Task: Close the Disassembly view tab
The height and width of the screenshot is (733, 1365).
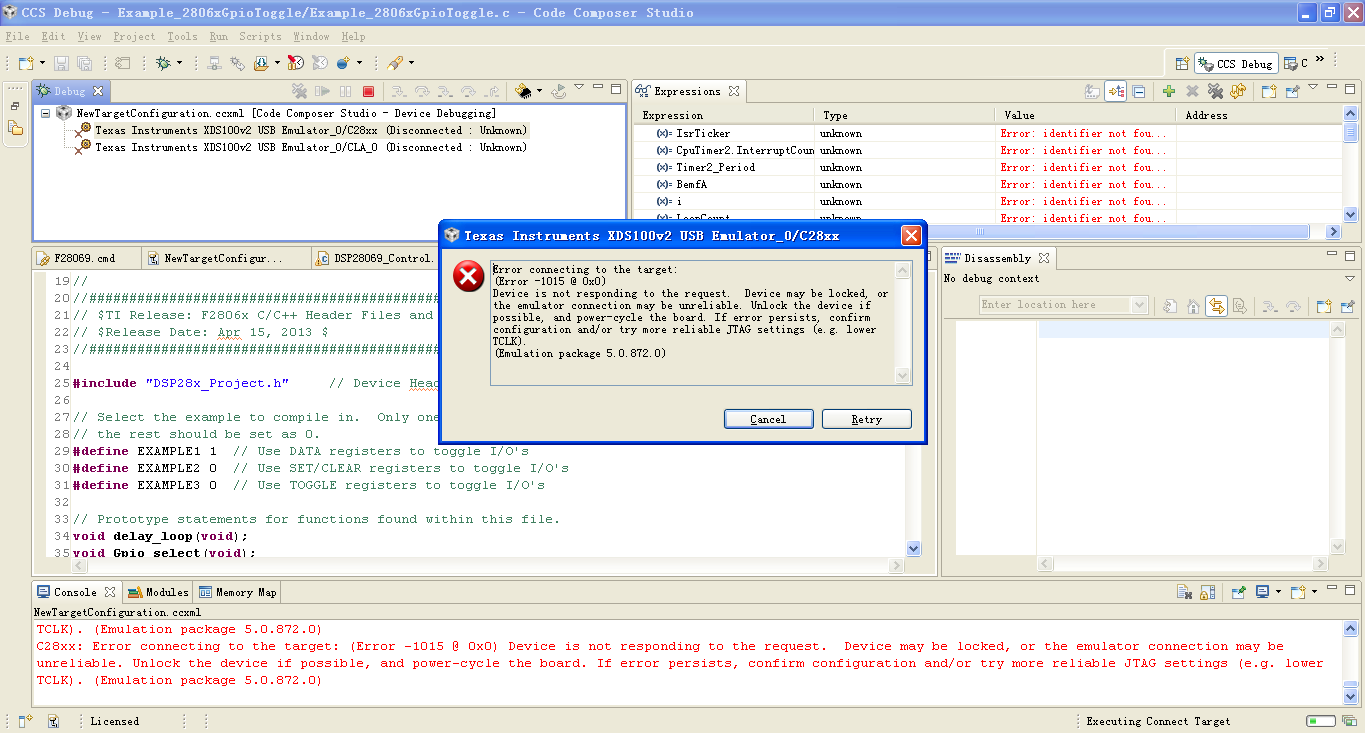Action: tap(1043, 258)
